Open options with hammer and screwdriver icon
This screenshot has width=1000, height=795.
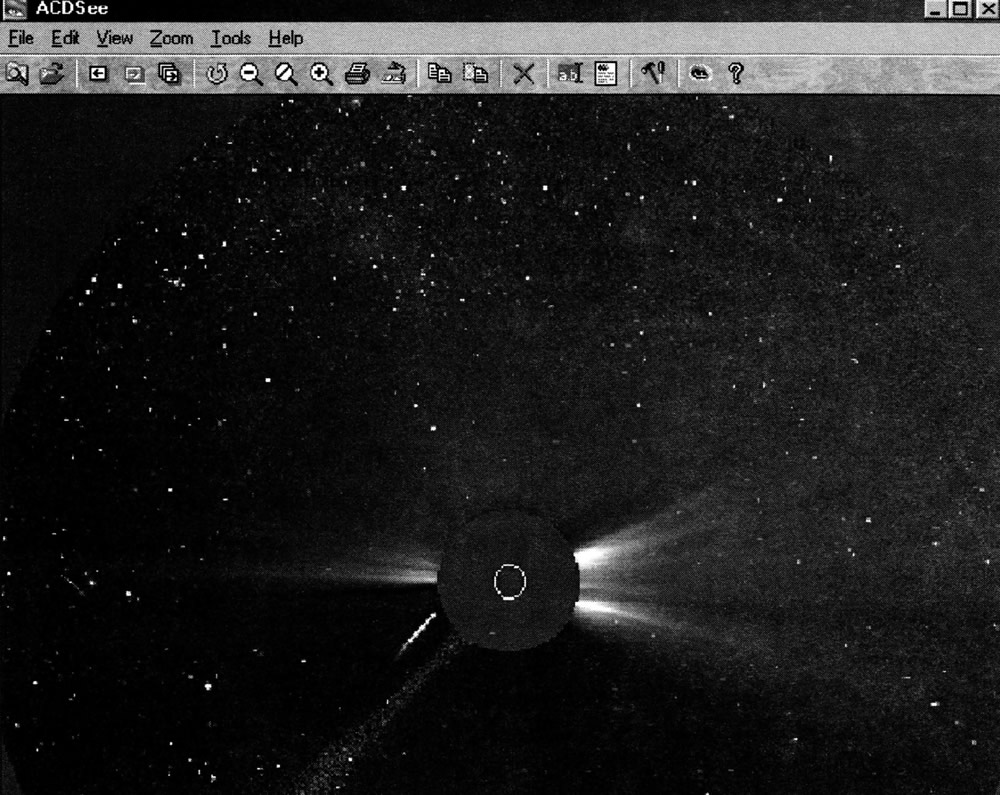click(653, 73)
